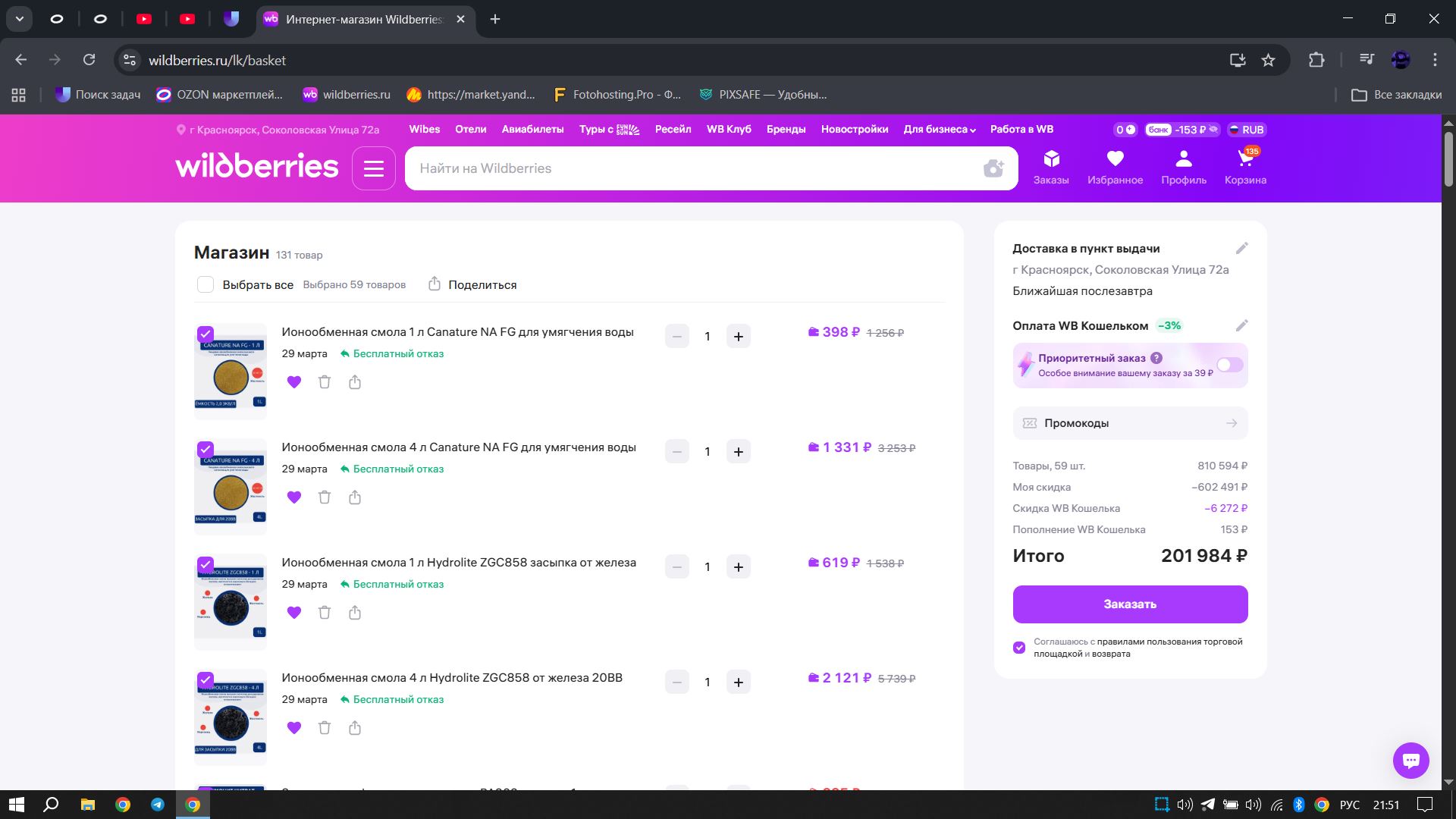This screenshot has height=819, width=1456.
Task: Click the camera photo search icon
Action: [x=993, y=168]
